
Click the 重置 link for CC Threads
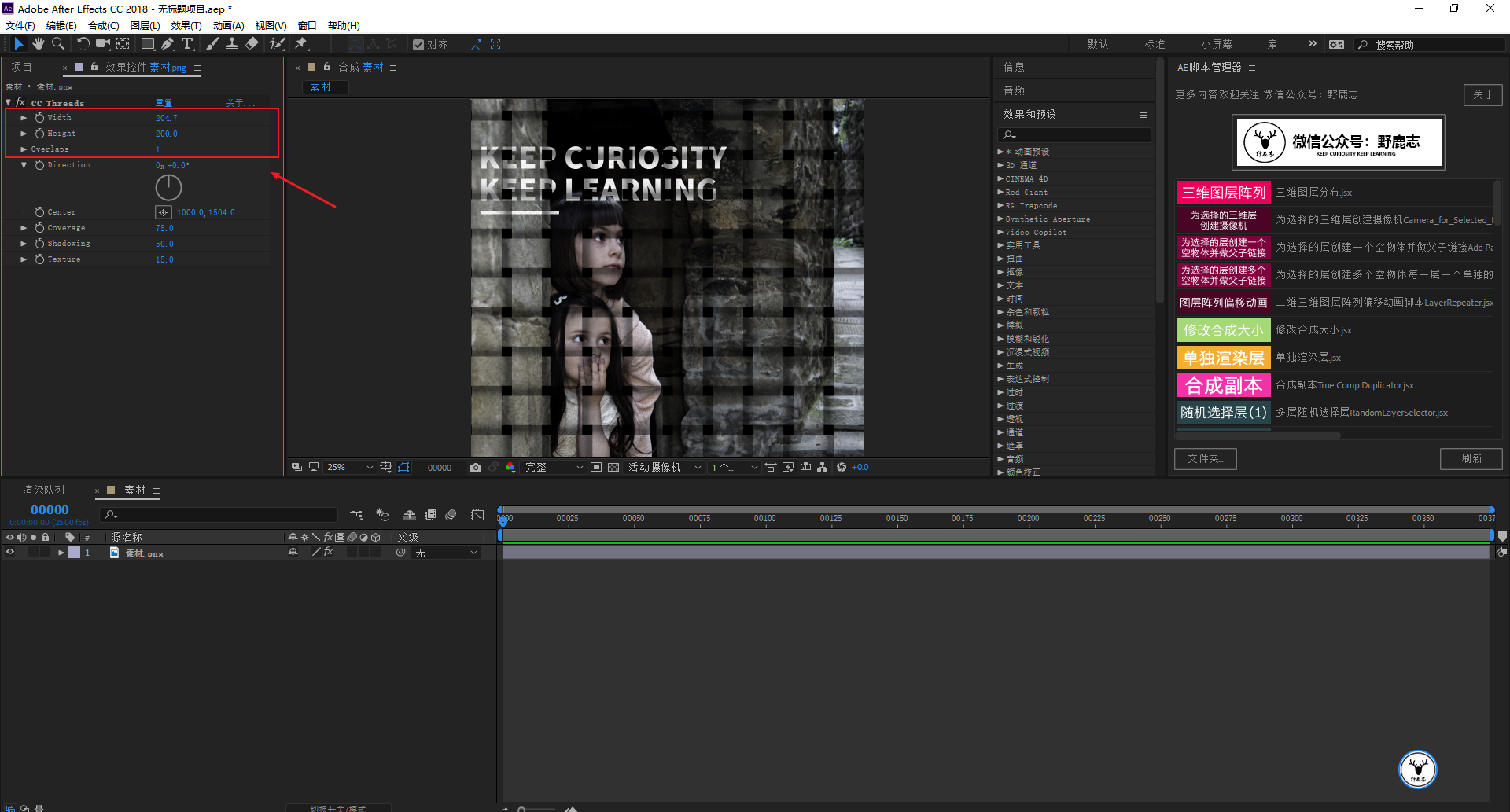164,103
